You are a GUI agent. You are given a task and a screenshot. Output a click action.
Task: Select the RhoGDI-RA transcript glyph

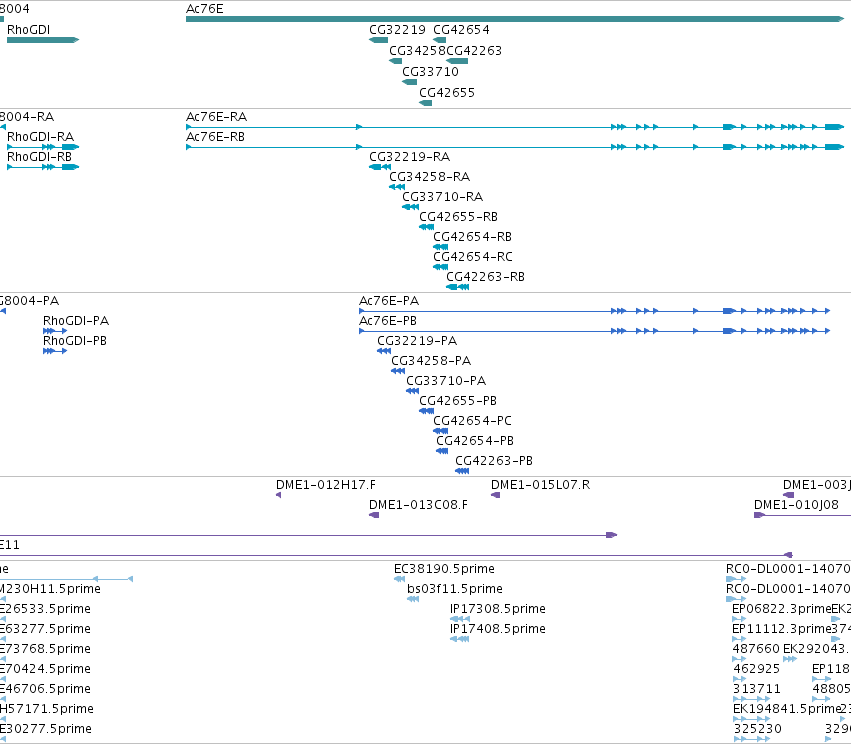(43, 147)
